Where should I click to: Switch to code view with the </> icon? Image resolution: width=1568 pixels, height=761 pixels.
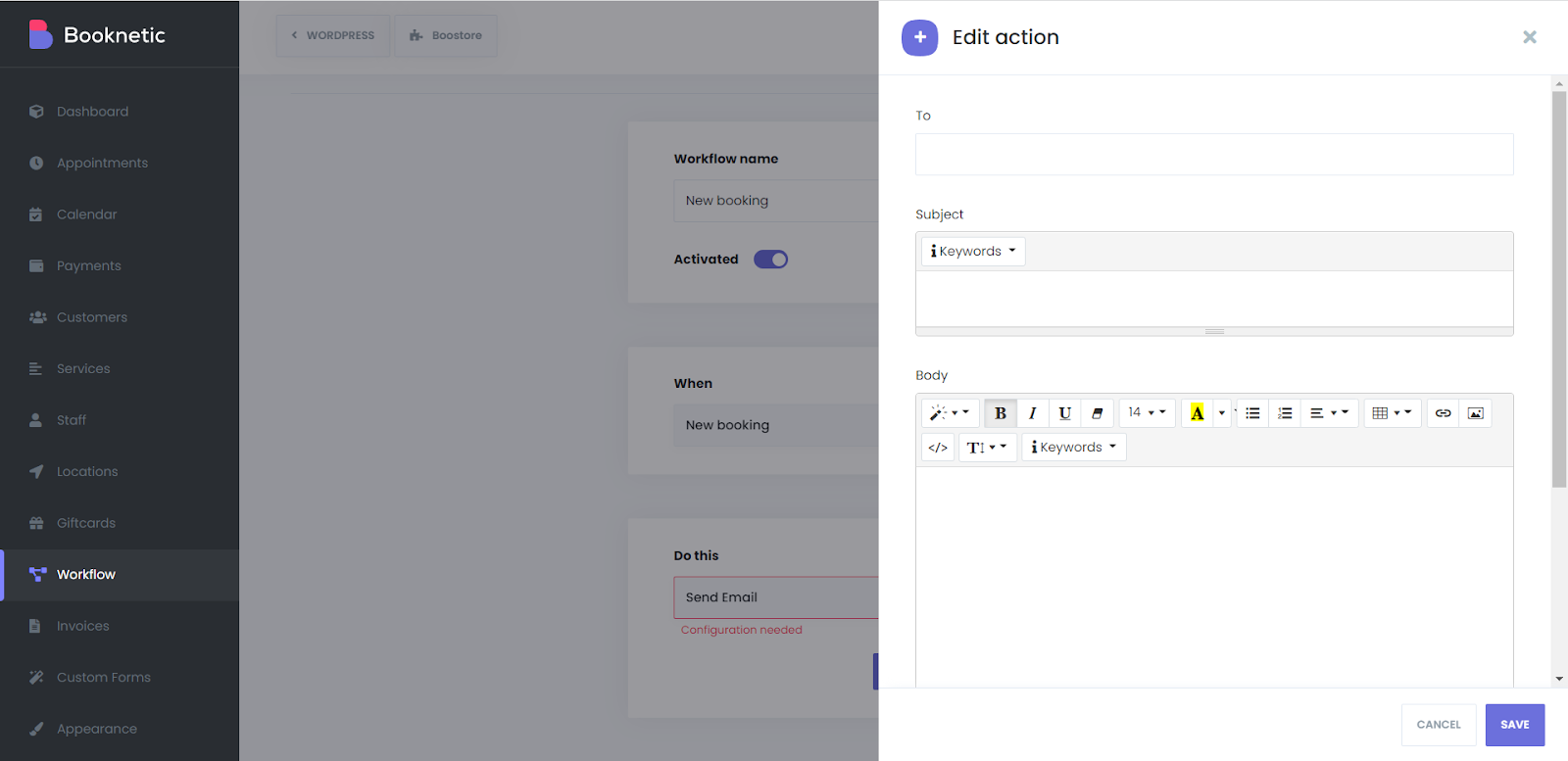[x=938, y=448]
